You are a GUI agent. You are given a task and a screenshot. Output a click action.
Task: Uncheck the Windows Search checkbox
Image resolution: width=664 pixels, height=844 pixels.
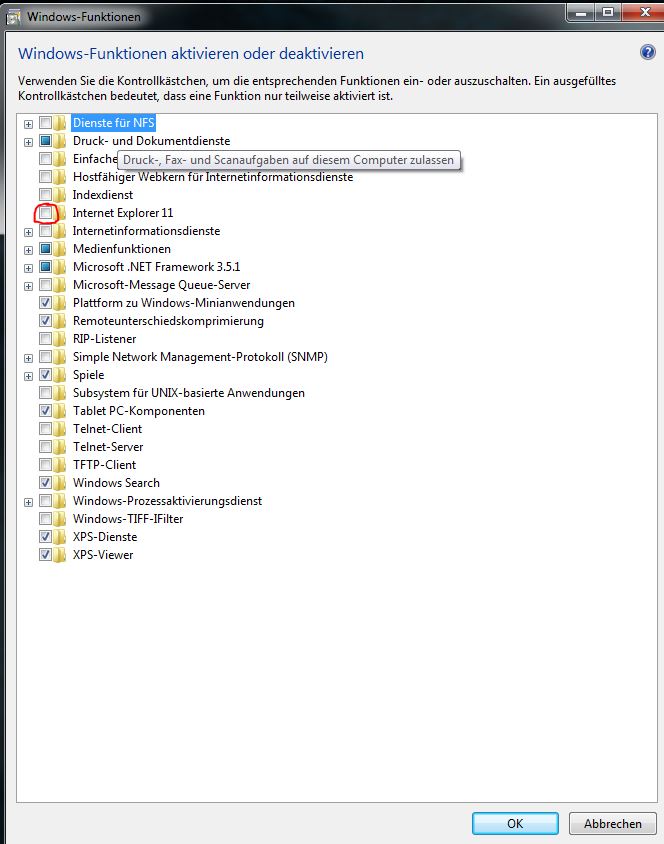coord(46,483)
